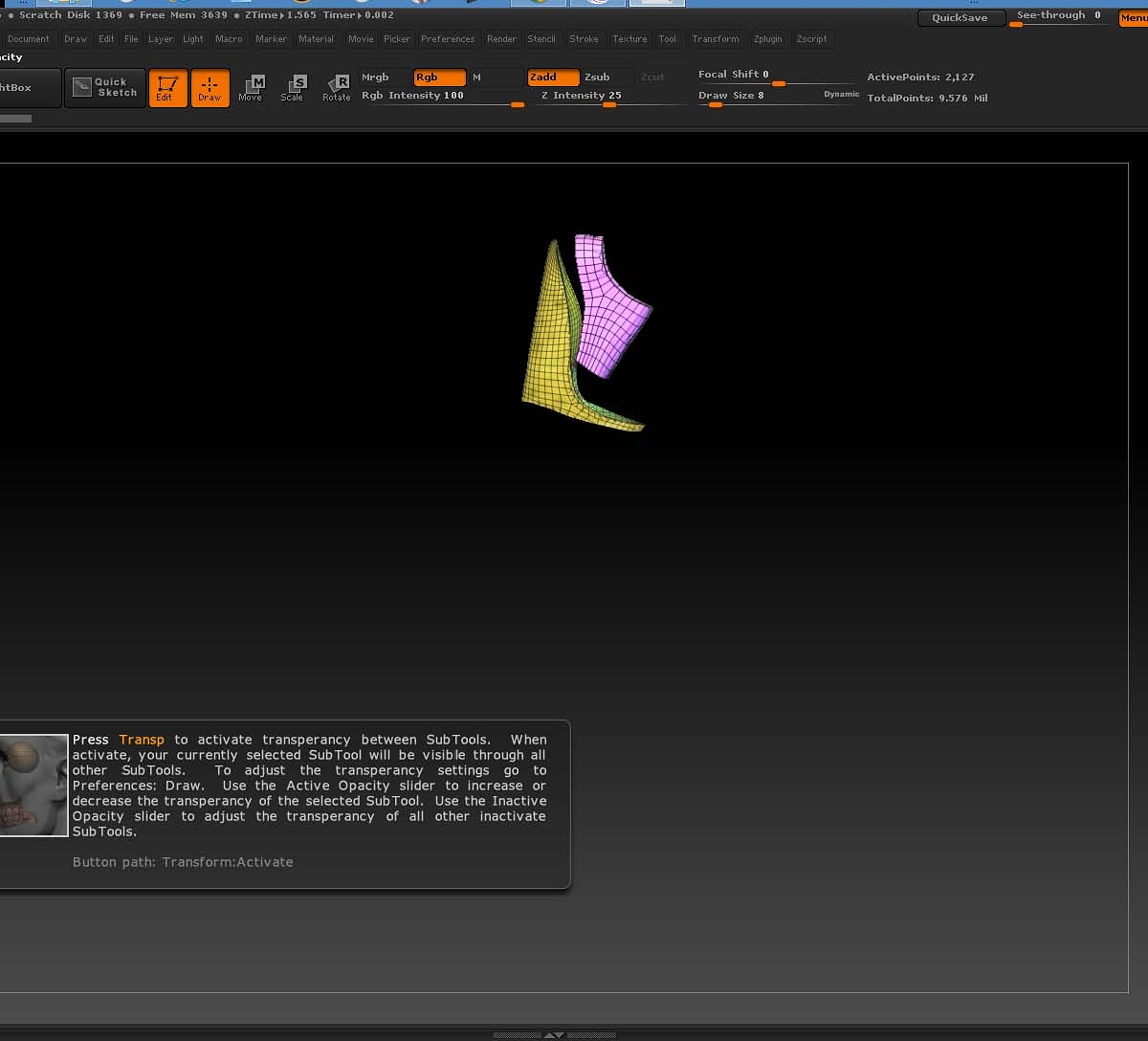Toggle Zsub sculpting mode
The height and width of the screenshot is (1041, 1148).
point(607,78)
